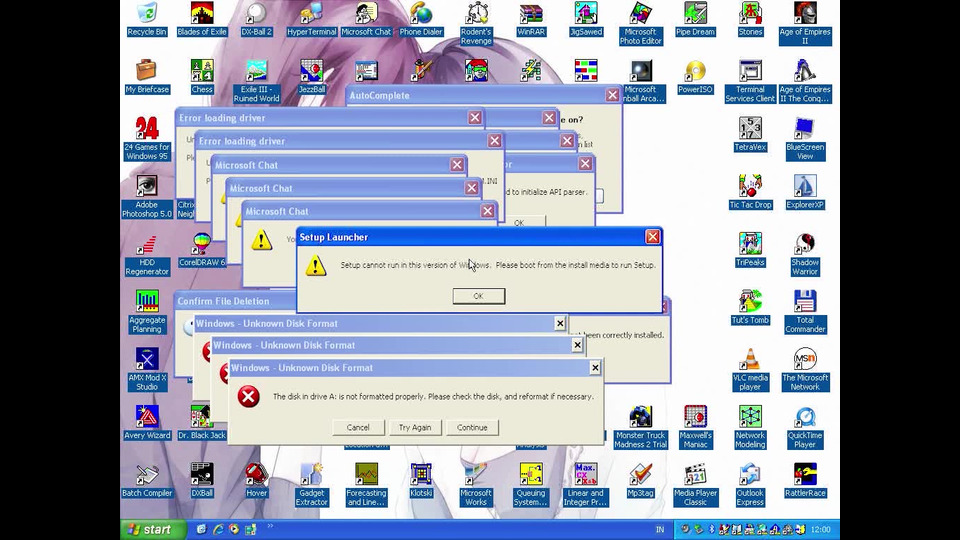The width and height of the screenshot is (960, 540).
Task: Open Total Commander shortcut
Action: click(x=804, y=312)
